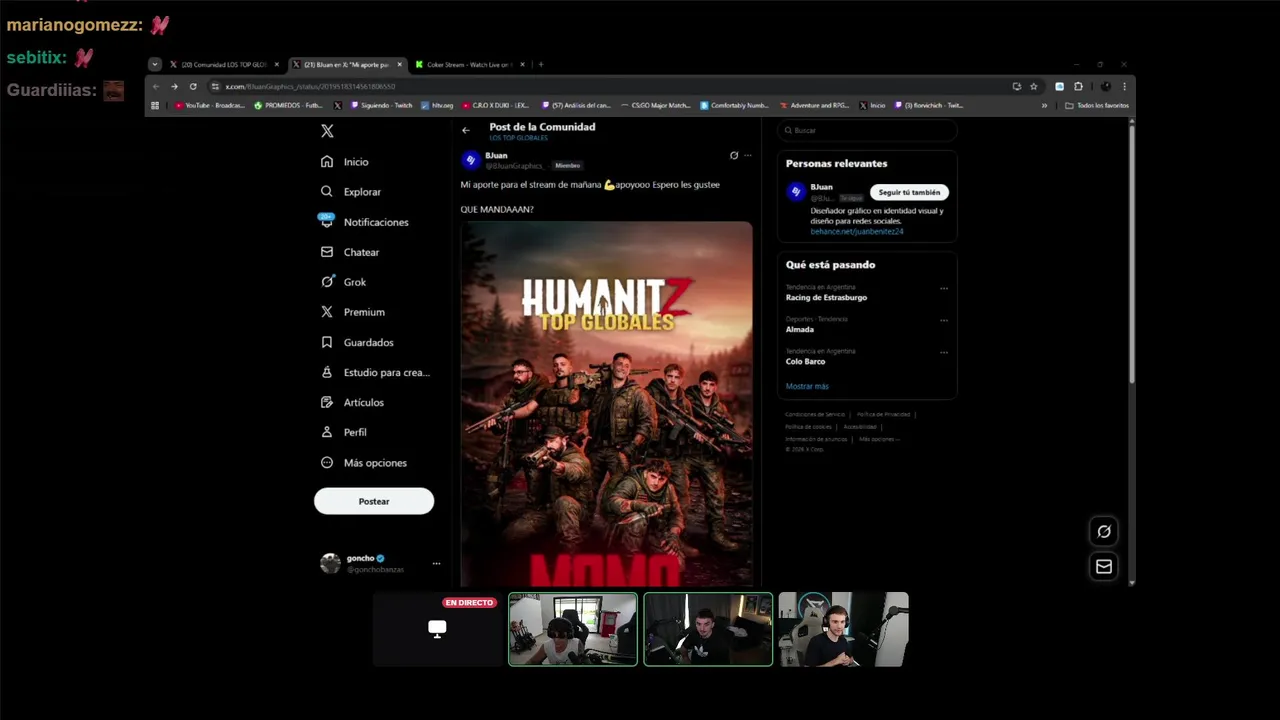Open BJuan avatar in Personas relevantes
1280x720 pixels.
(x=796, y=191)
